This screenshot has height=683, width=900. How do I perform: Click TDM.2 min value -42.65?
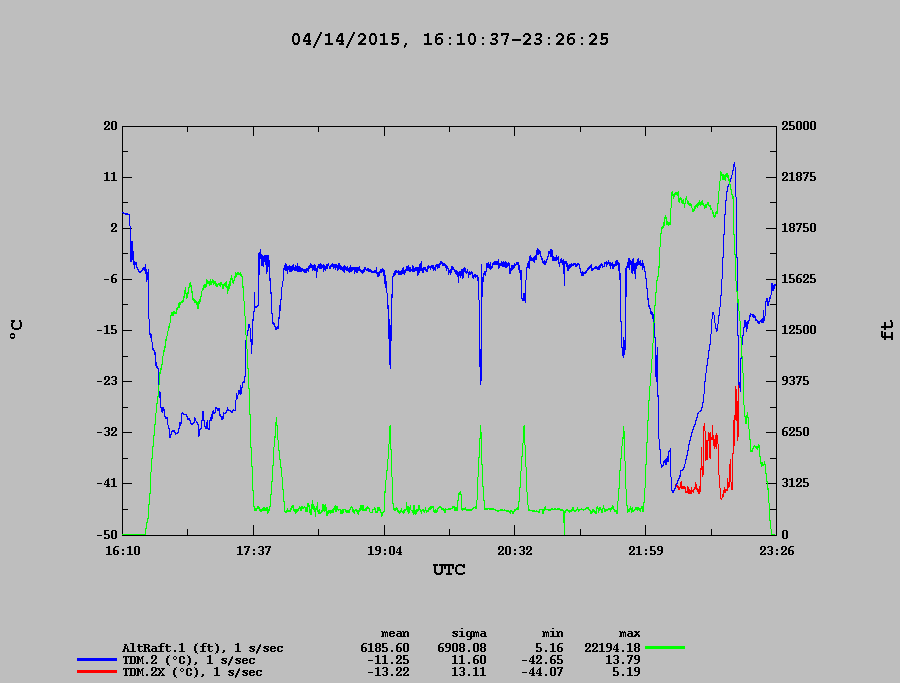tap(542, 660)
